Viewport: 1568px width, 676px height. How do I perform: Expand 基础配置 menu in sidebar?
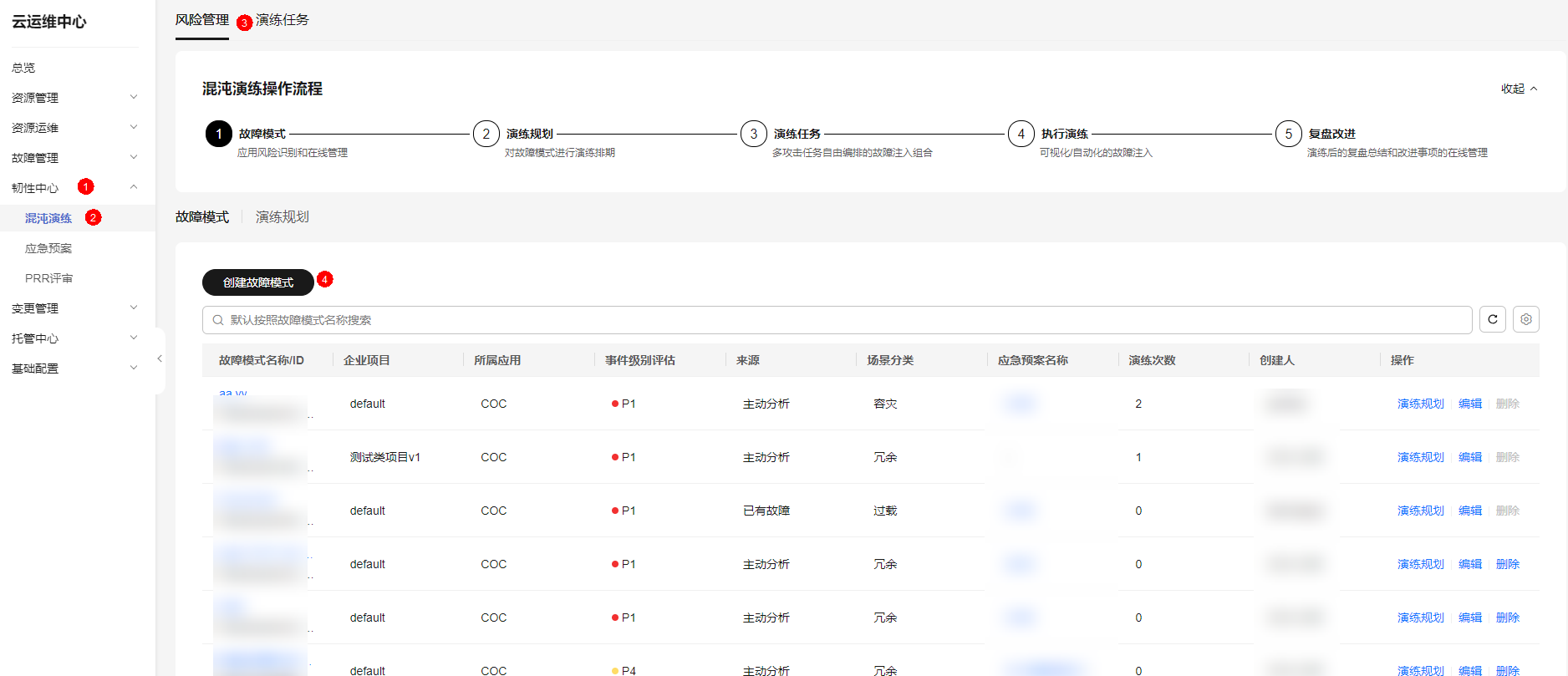tap(75, 368)
